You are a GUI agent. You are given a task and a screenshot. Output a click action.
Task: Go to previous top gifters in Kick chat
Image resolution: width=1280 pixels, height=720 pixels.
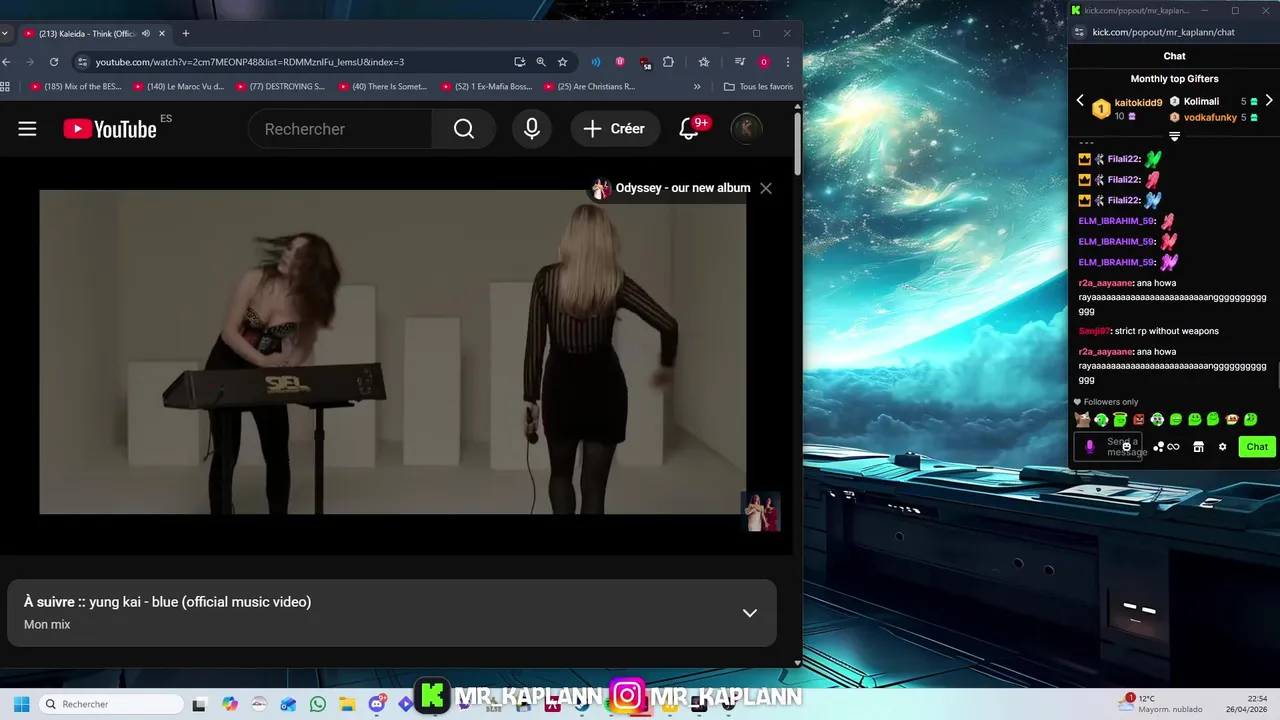[x=1080, y=101]
